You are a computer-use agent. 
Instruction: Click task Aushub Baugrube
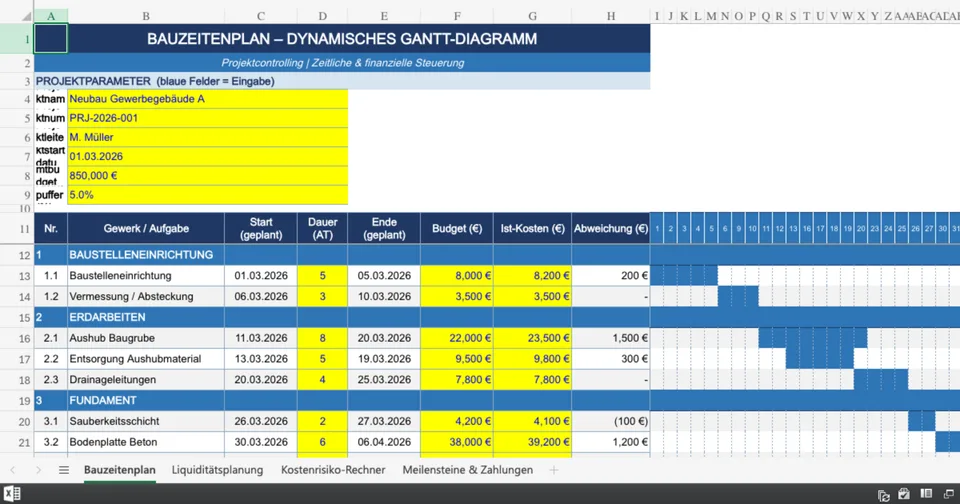coord(146,338)
